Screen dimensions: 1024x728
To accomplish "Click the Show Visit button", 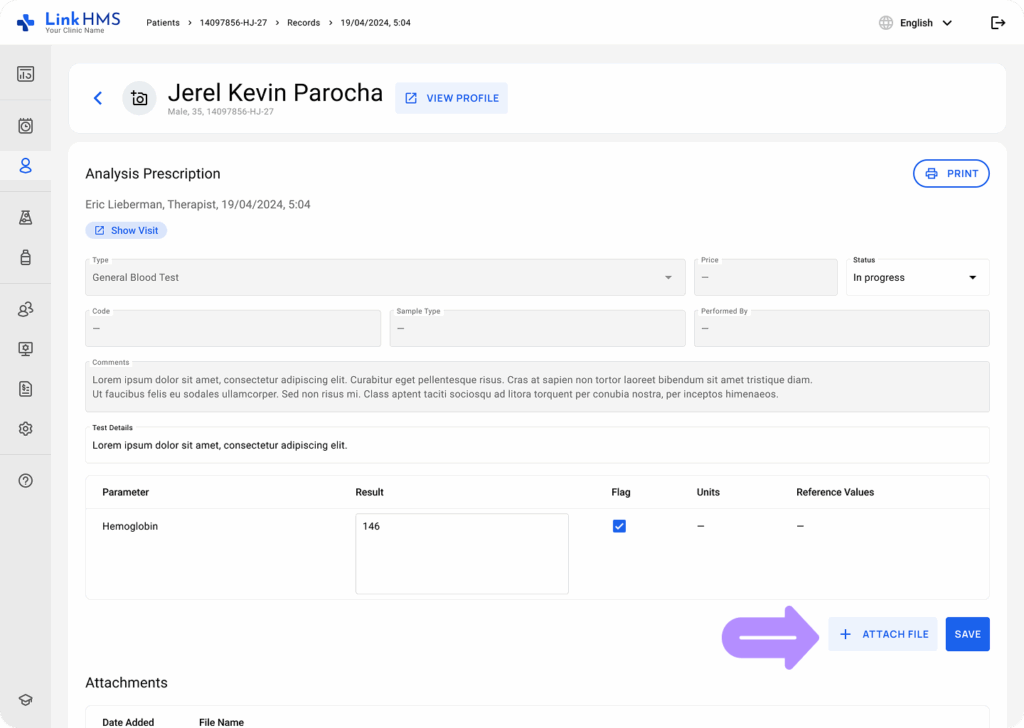I will click(x=126, y=230).
